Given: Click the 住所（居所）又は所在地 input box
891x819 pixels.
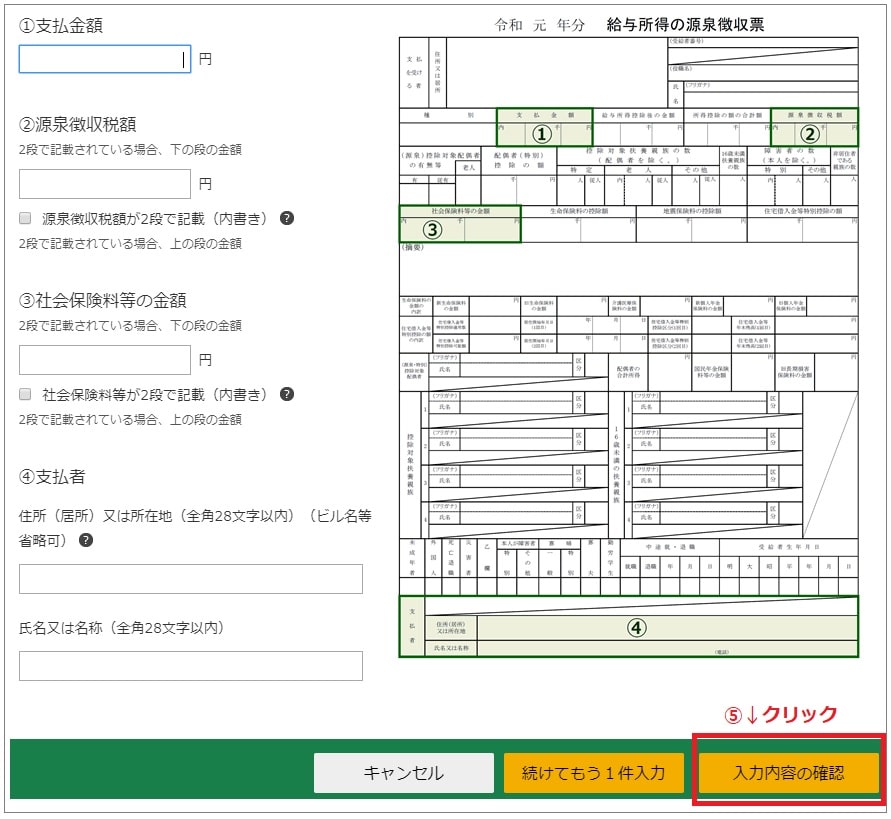Looking at the screenshot, I should [x=191, y=578].
